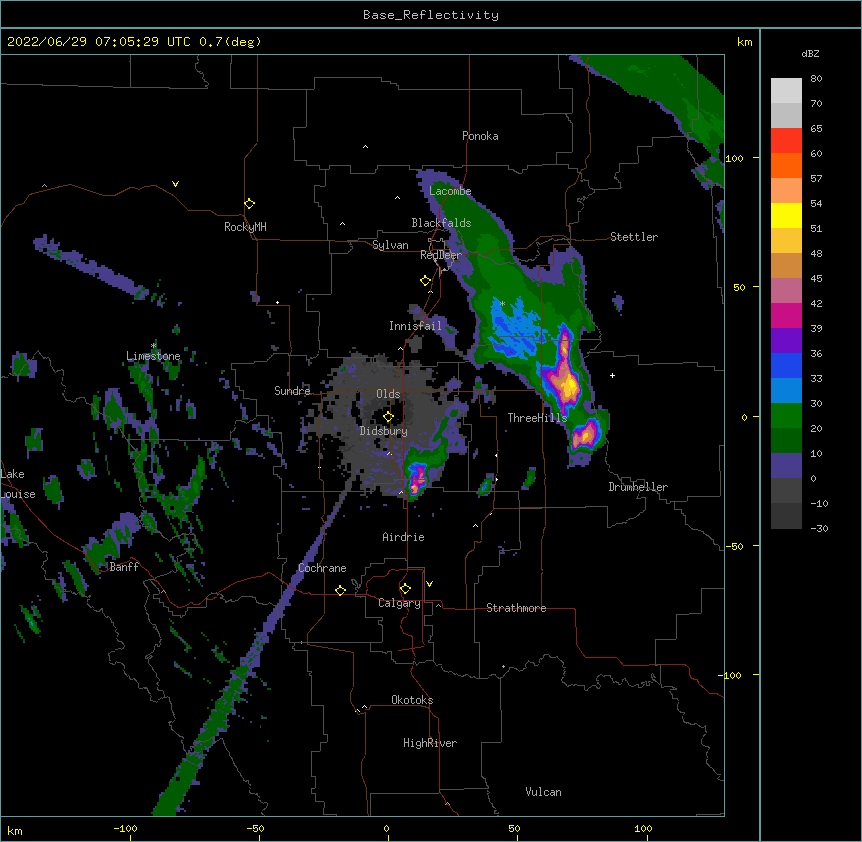Viewport: 862px width, 842px height.
Task: Click the yellow diamond marker south of RedDeer
Action: coord(425,281)
